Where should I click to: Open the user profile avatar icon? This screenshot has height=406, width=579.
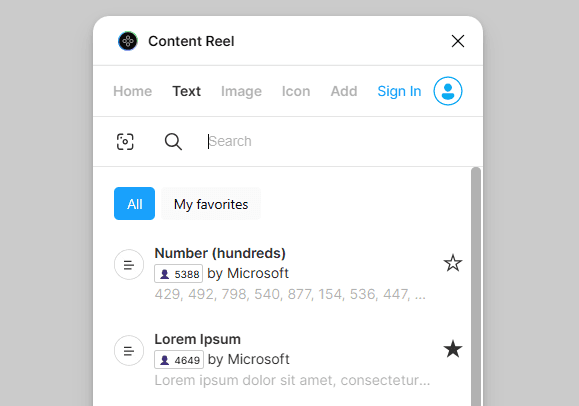tap(448, 91)
